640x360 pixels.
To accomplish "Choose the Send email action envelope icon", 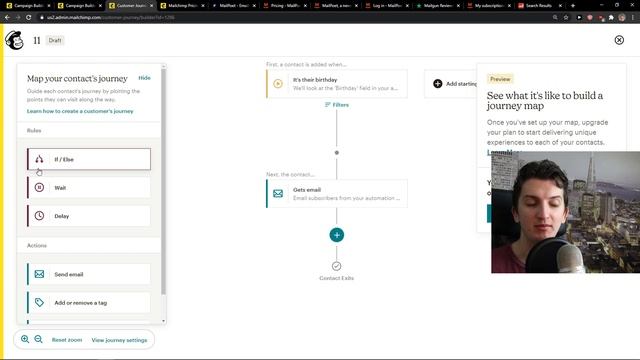I will (x=39, y=274).
